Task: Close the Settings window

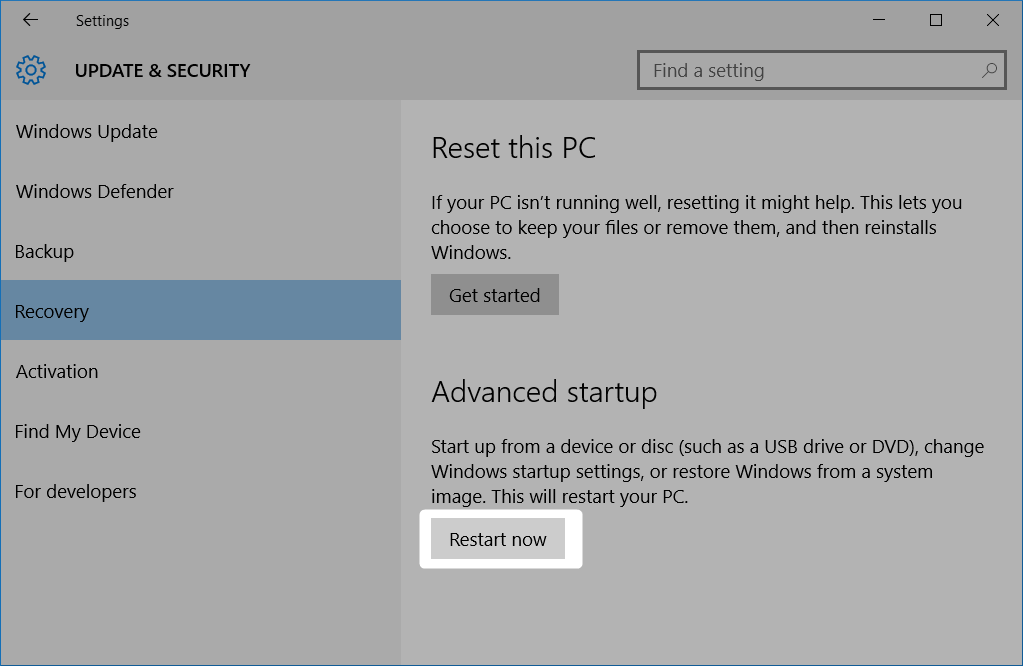Action: click(992, 20)
